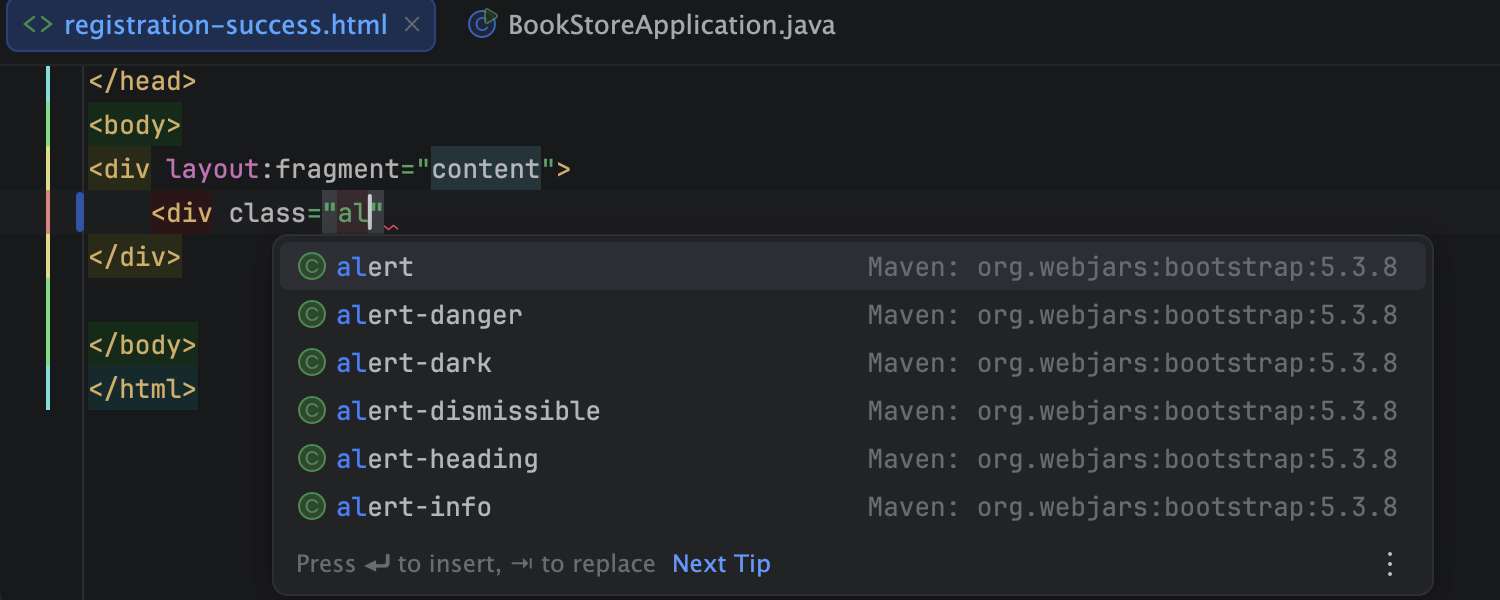1500x600 pixels.
Task: Close the registration-success.html tab
Action: tap(412, 25)
